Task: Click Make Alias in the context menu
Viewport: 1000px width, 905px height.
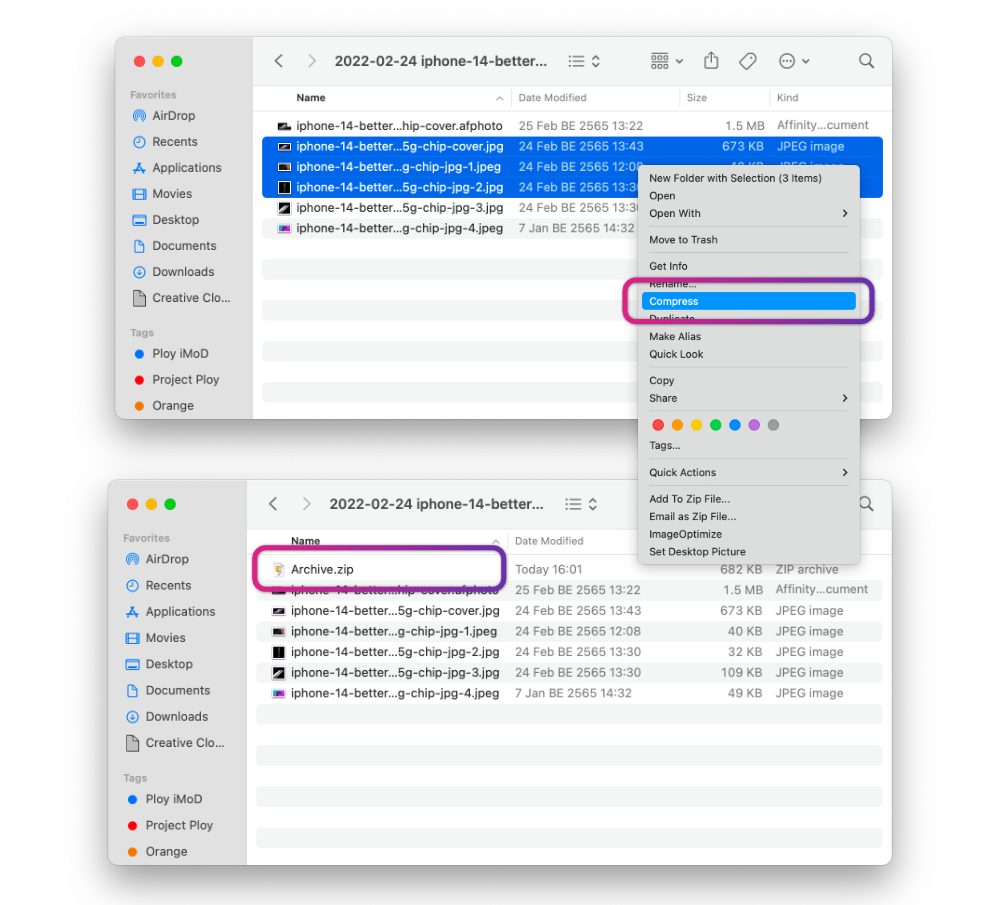Action: point(675,337)
